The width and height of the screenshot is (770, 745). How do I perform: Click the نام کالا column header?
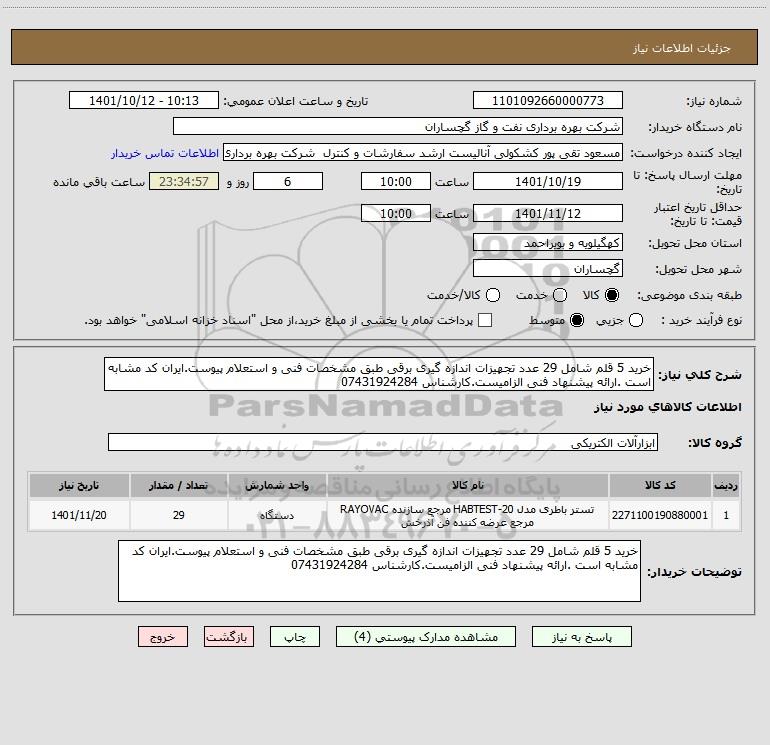coord(468,485)
